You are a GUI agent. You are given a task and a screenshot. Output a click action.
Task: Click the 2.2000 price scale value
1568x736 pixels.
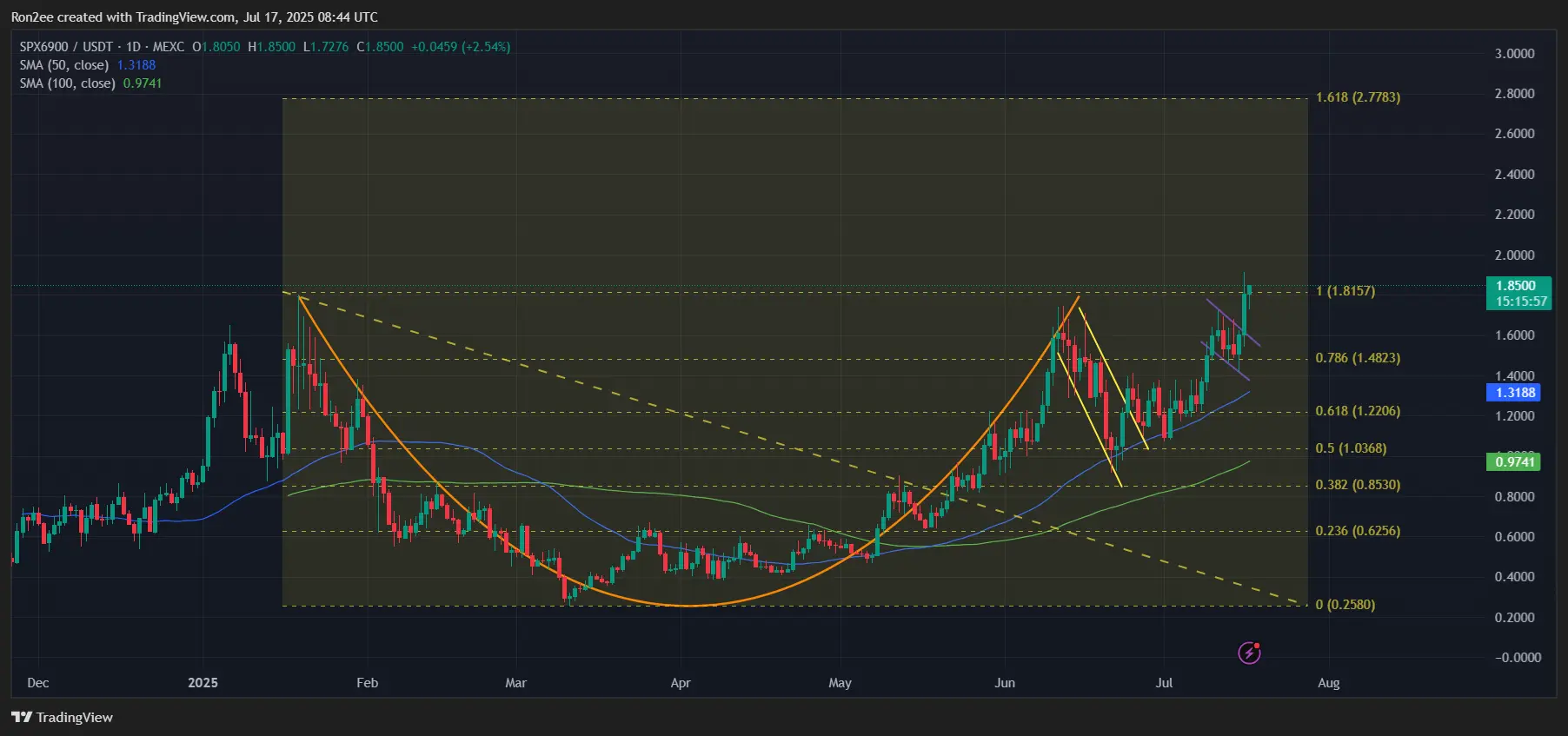[x=1515, y=215]
